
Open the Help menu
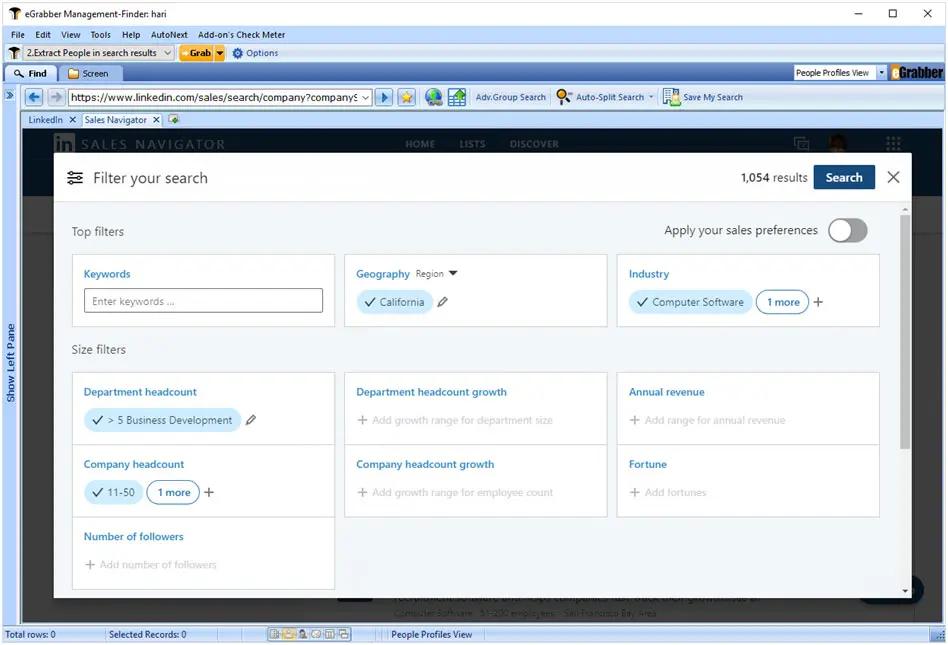coord(131,34)
